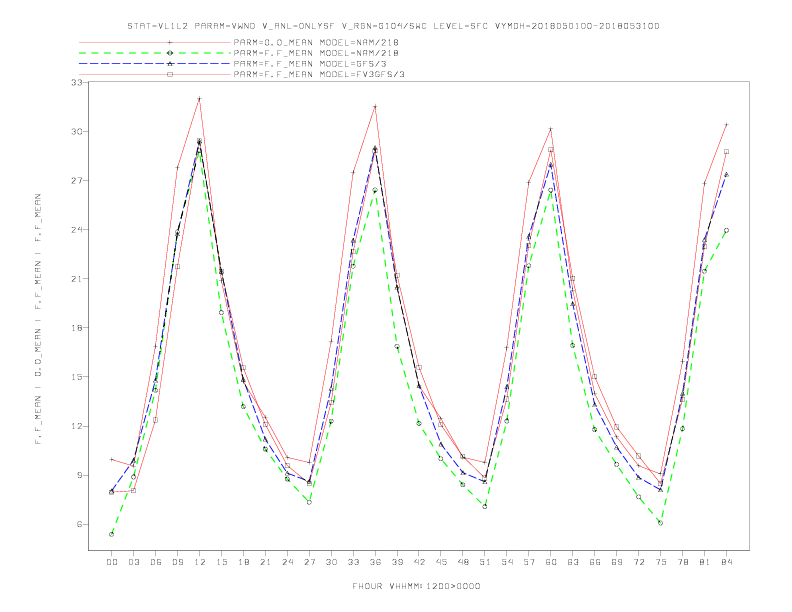Click x-axis forecast hour label 06

(156, 562)
